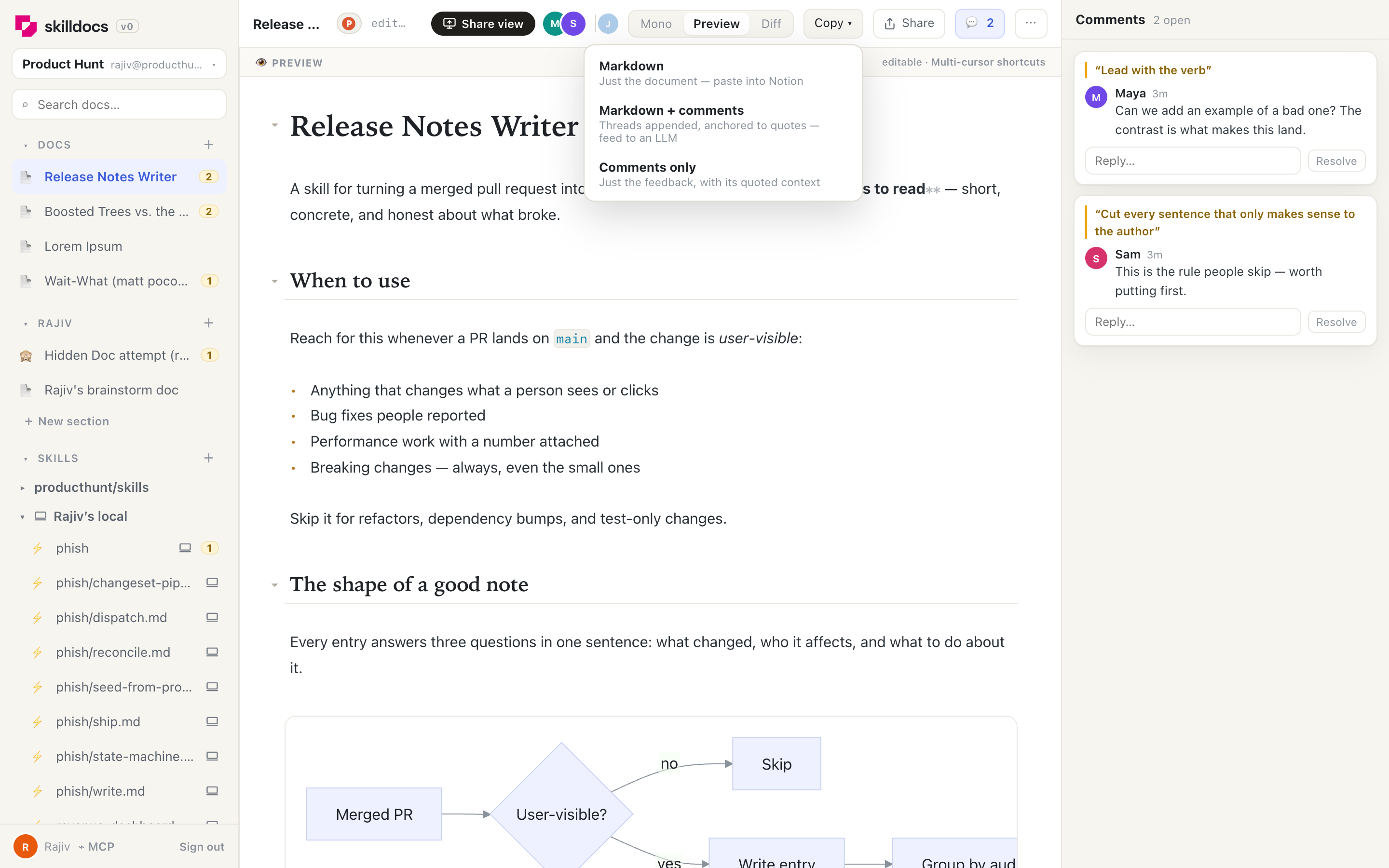The height and width of the screenshot is (868, 1389).
Task: Click the comment count badge on Boosted Trees
Action: (x=208, y=211)
